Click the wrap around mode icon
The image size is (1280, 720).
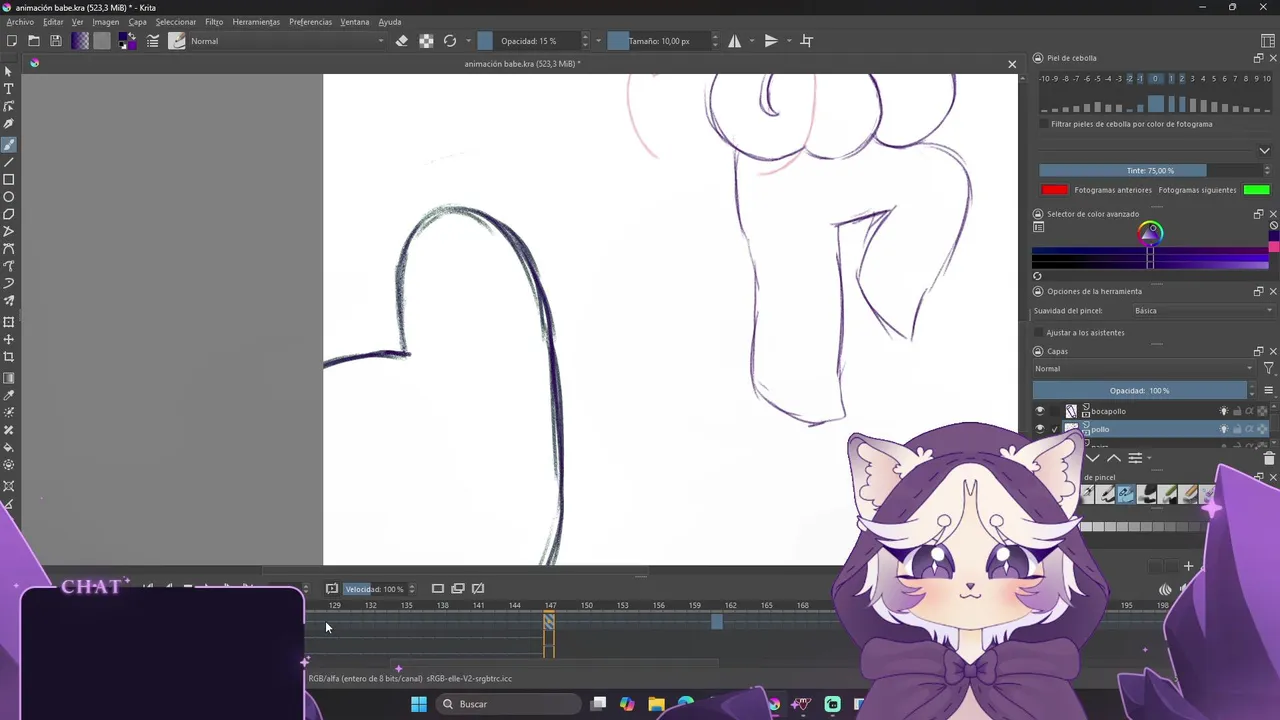click(807, 41)
